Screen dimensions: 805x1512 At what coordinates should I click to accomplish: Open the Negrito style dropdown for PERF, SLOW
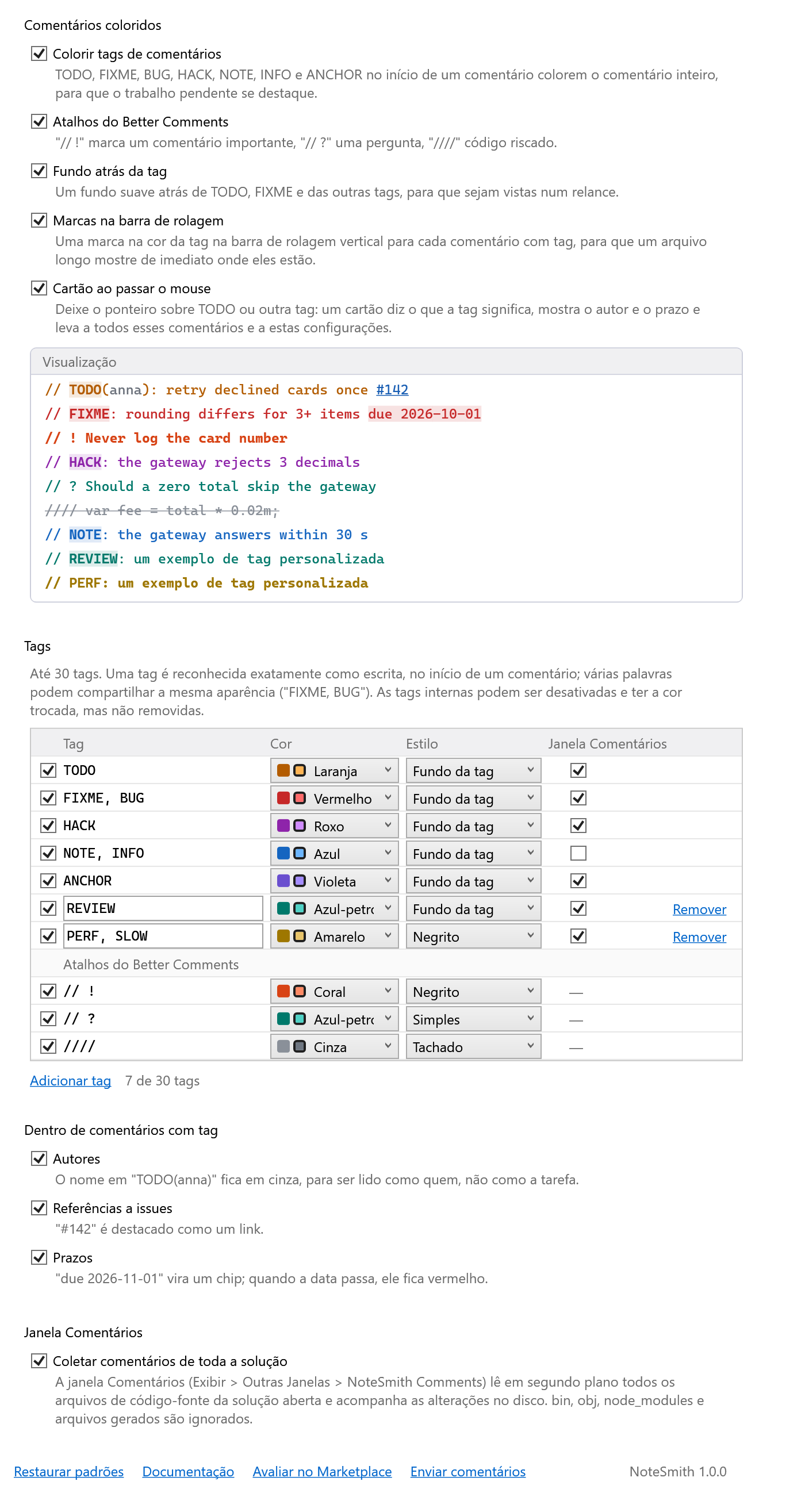click(x=473, y=936)
